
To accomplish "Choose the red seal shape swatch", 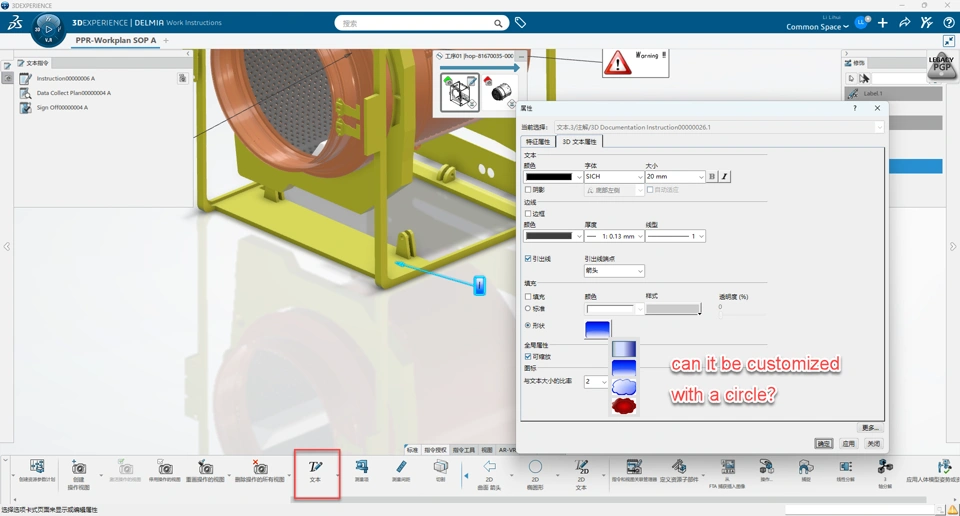I will coord(624,406).
